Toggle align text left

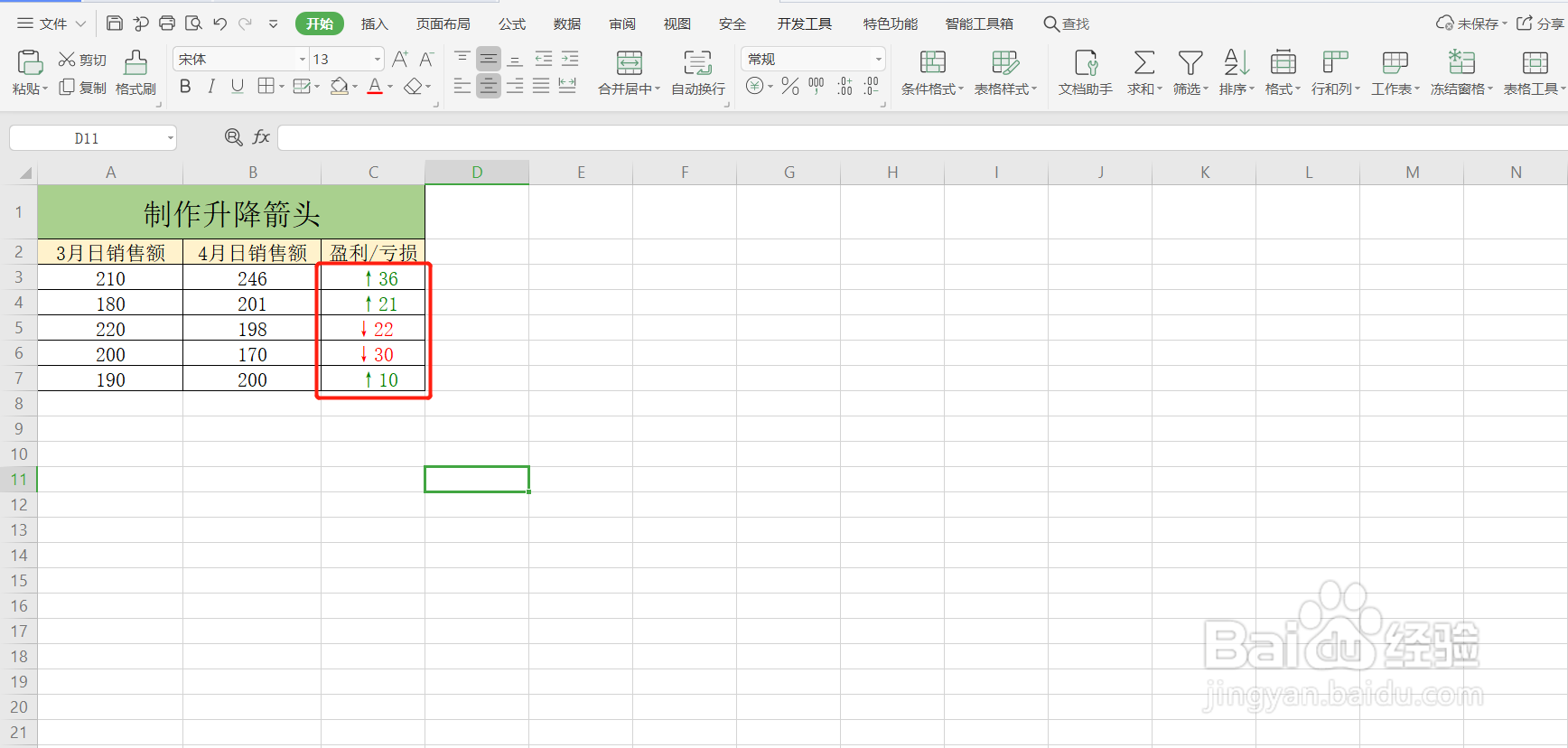462,86
